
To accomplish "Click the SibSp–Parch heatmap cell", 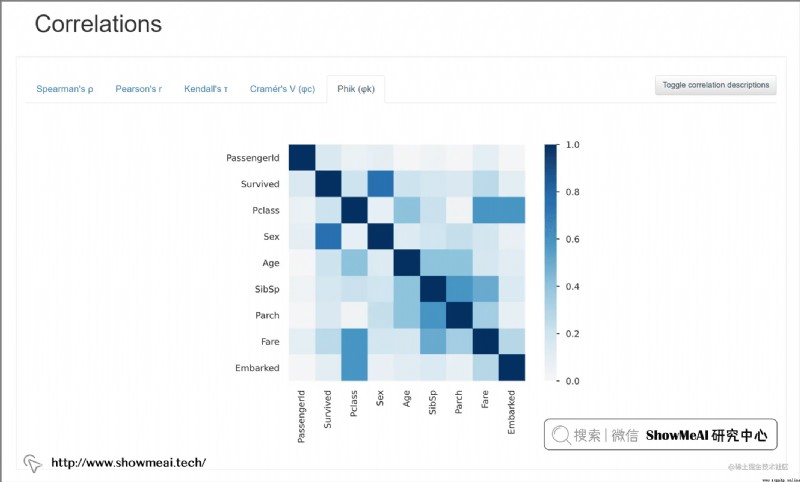I will click(459, 289).
